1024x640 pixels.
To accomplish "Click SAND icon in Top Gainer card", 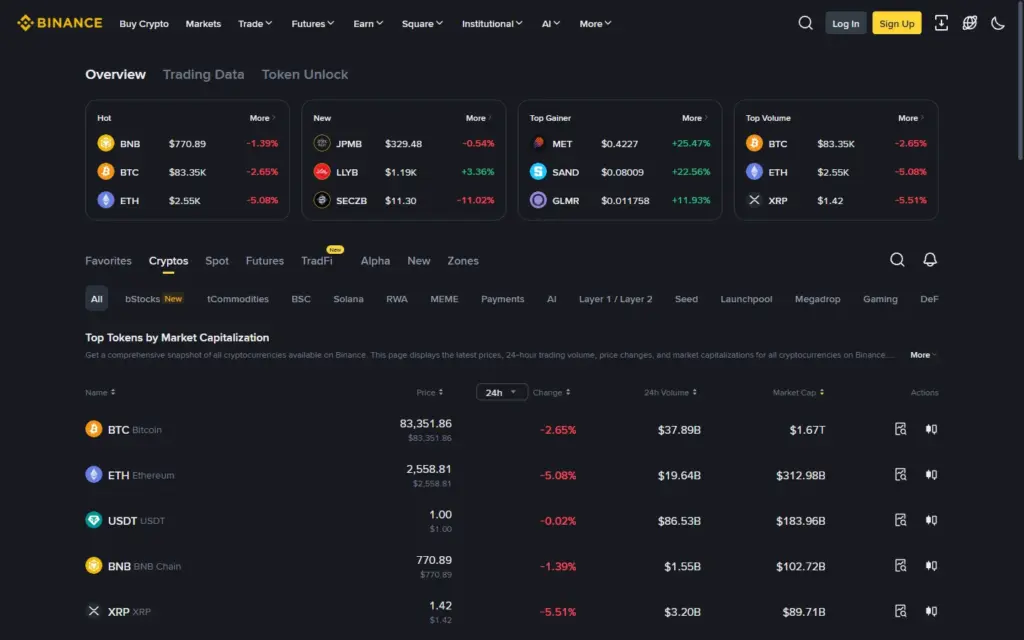I will pos(538,172).
